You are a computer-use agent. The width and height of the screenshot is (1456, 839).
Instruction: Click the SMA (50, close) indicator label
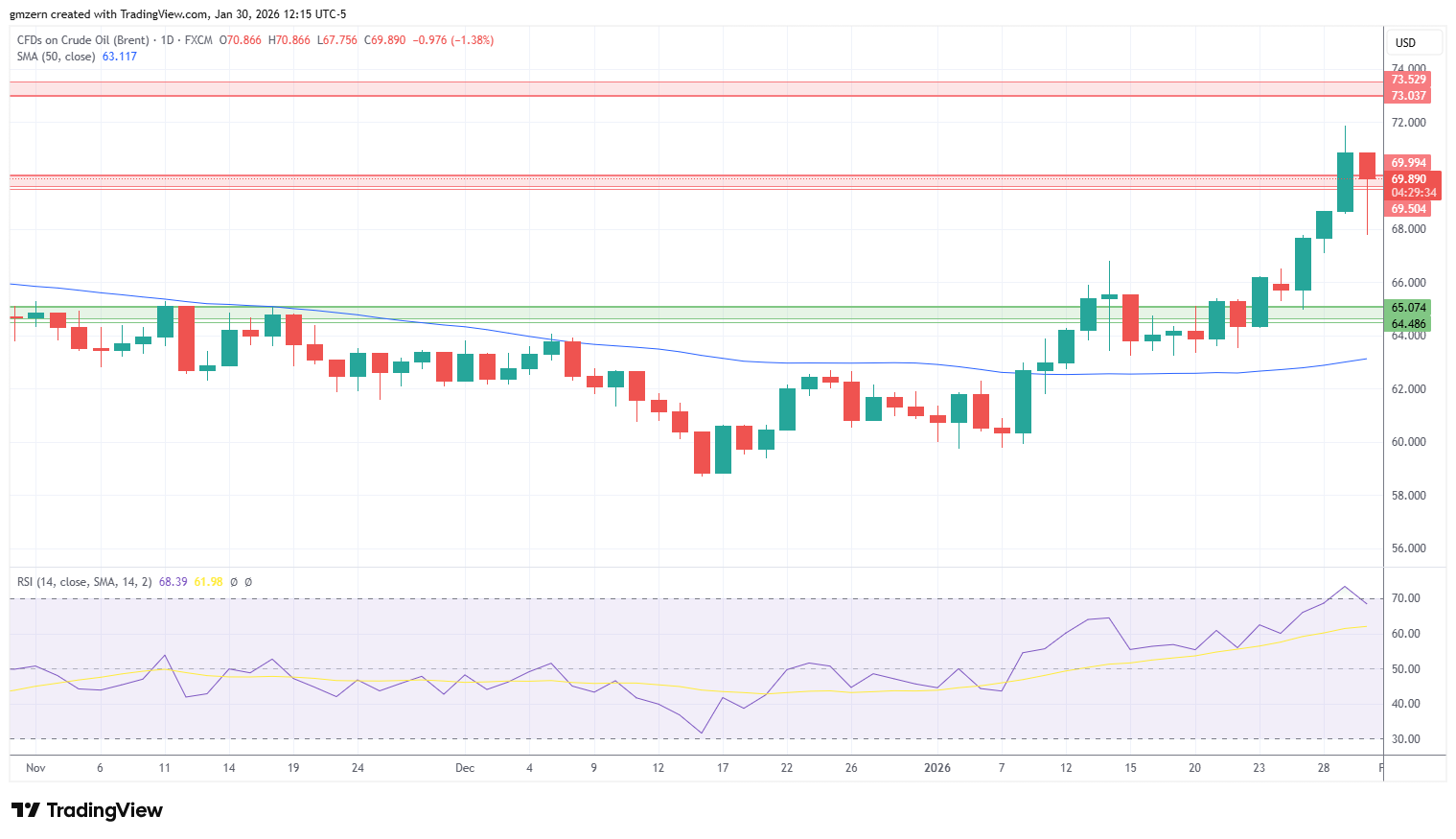pos(56,57)
